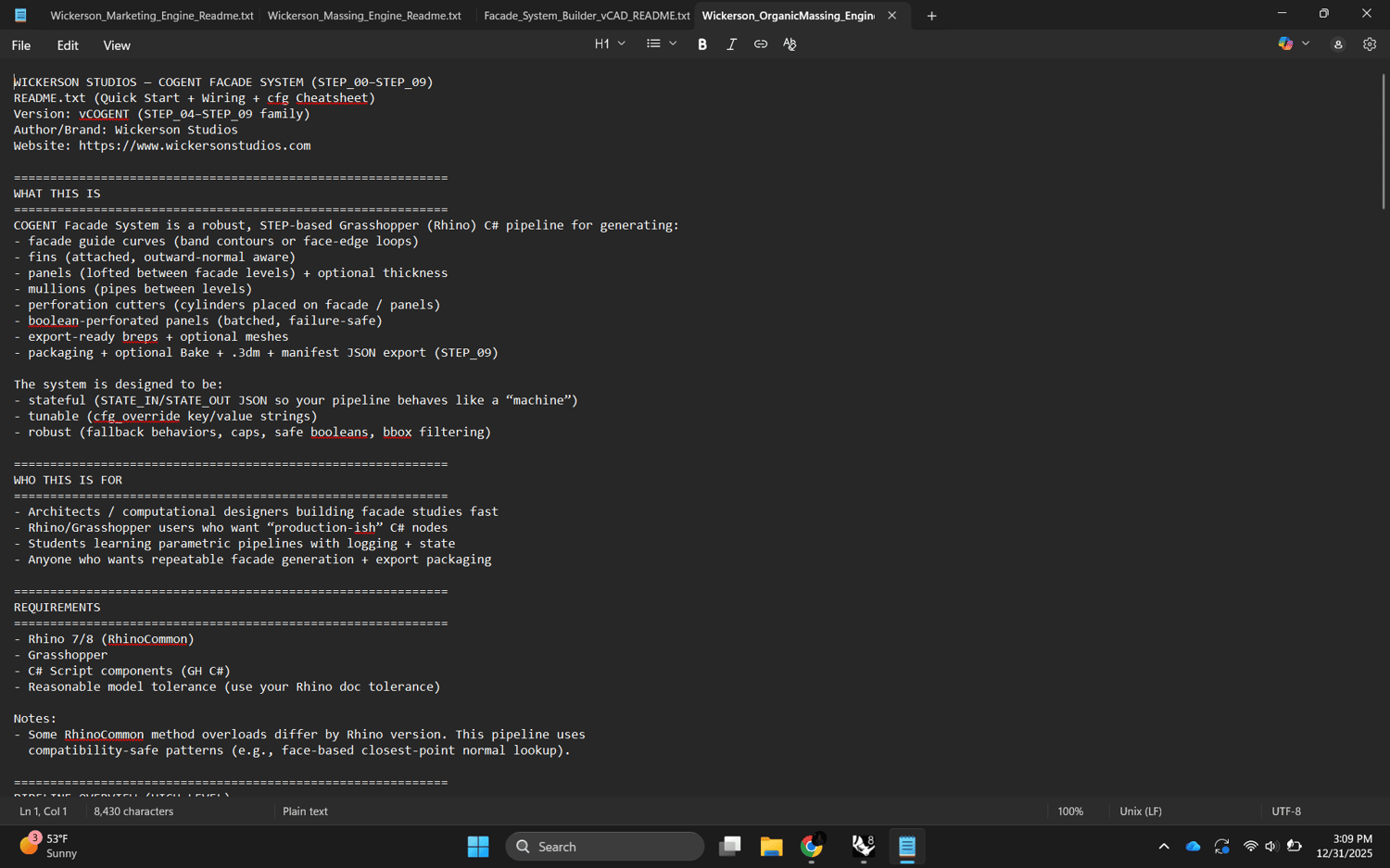The width and height of the screenshot is (1390, 868).
Task: Add a new tab with the plus icon
Action: (932, 16)
